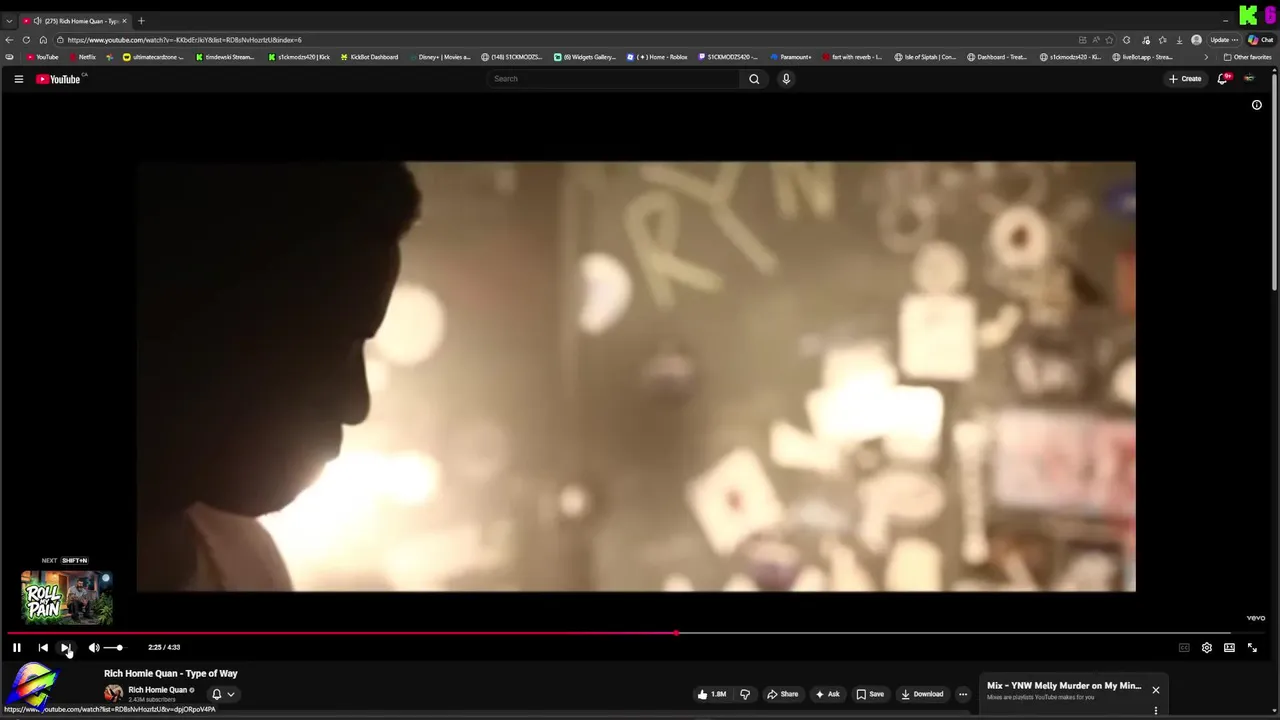Open a new browser tab

(x=141, y=21)
